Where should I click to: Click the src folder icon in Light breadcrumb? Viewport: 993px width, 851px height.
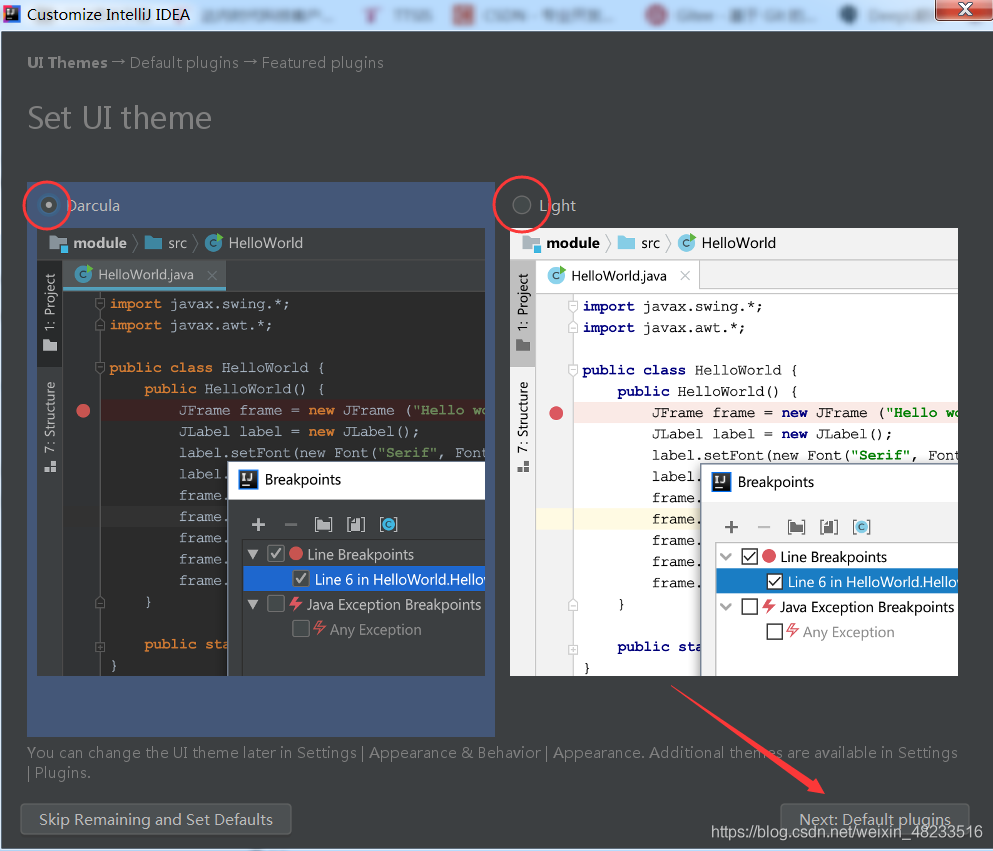626,243
